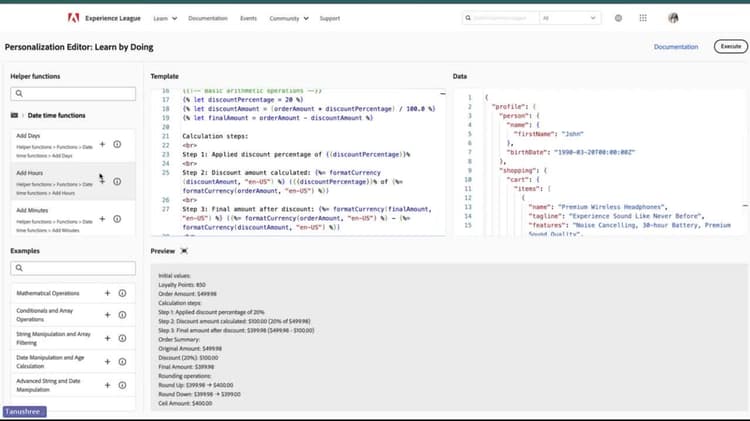Open the Experience League home link
Screen dimensions: 750x421
(113, 18)
